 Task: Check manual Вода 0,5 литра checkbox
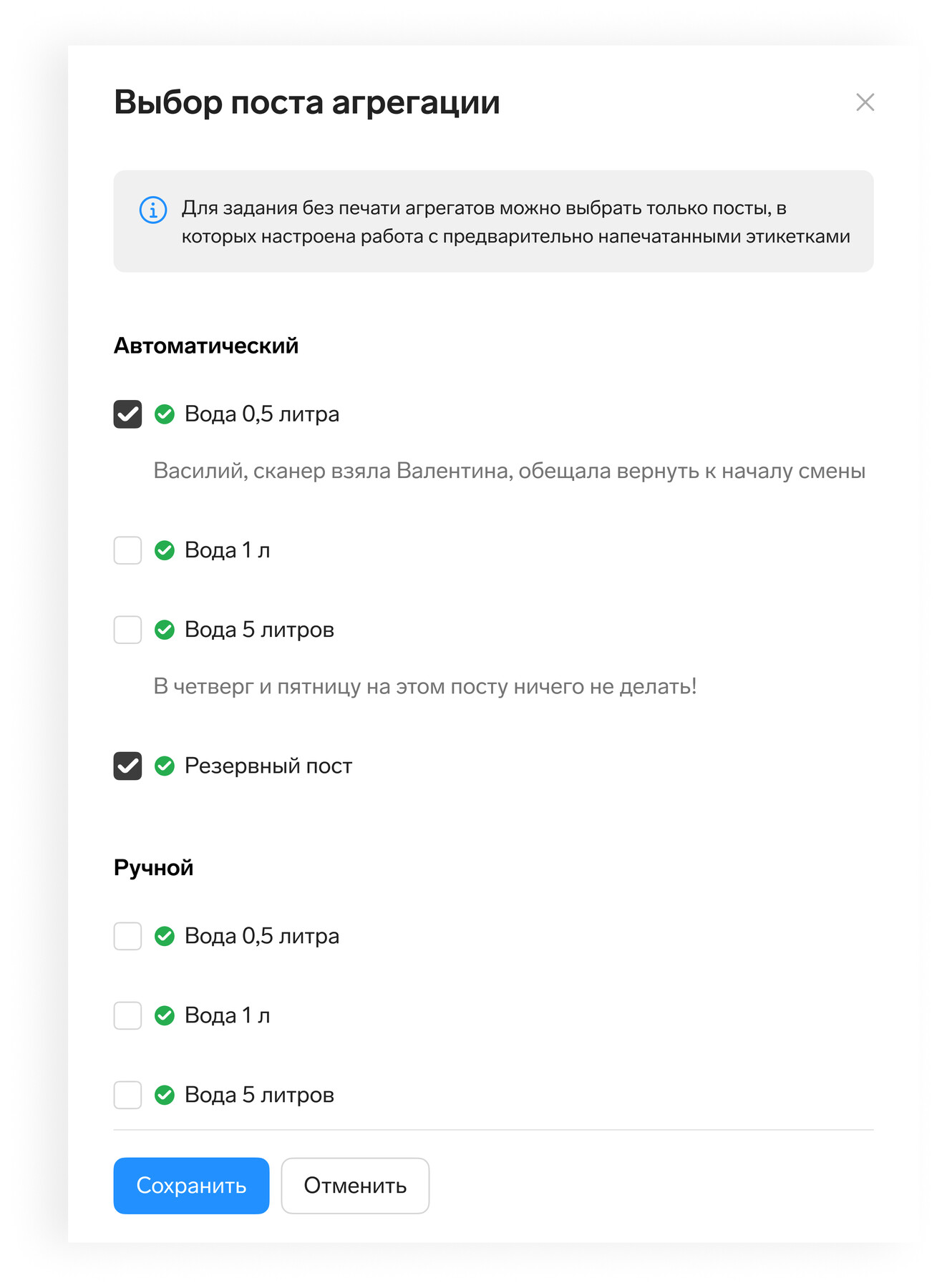click(x=127, y=936)
